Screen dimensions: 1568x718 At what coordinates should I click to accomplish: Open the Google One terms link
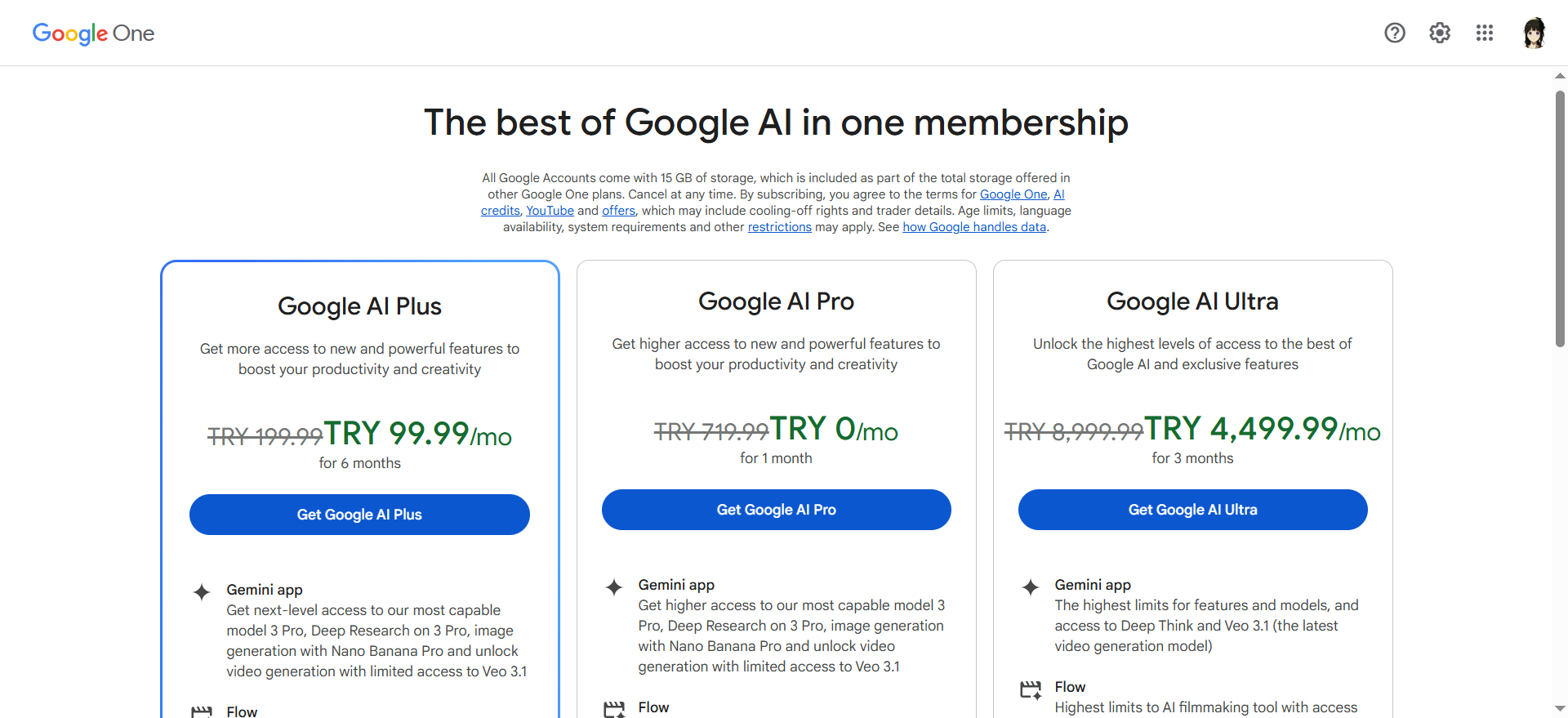click(1013, 194)
